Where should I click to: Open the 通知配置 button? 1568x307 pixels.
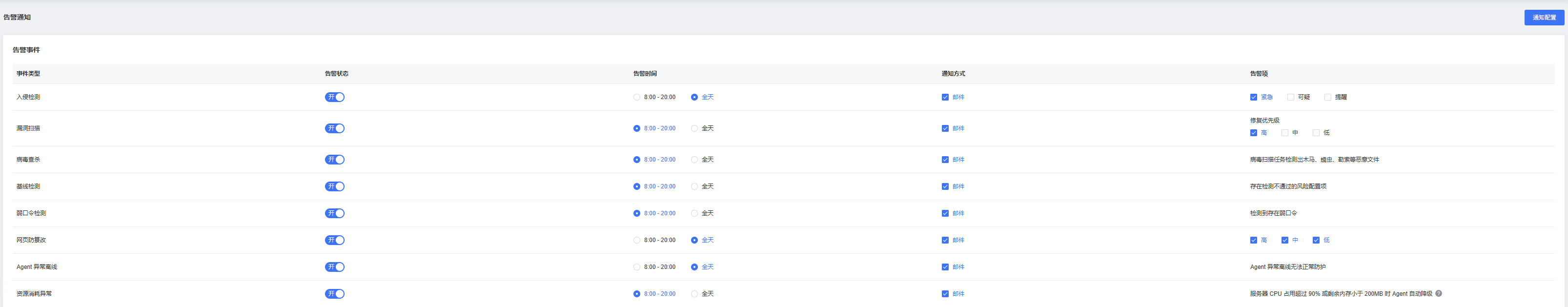[1544, 18]
